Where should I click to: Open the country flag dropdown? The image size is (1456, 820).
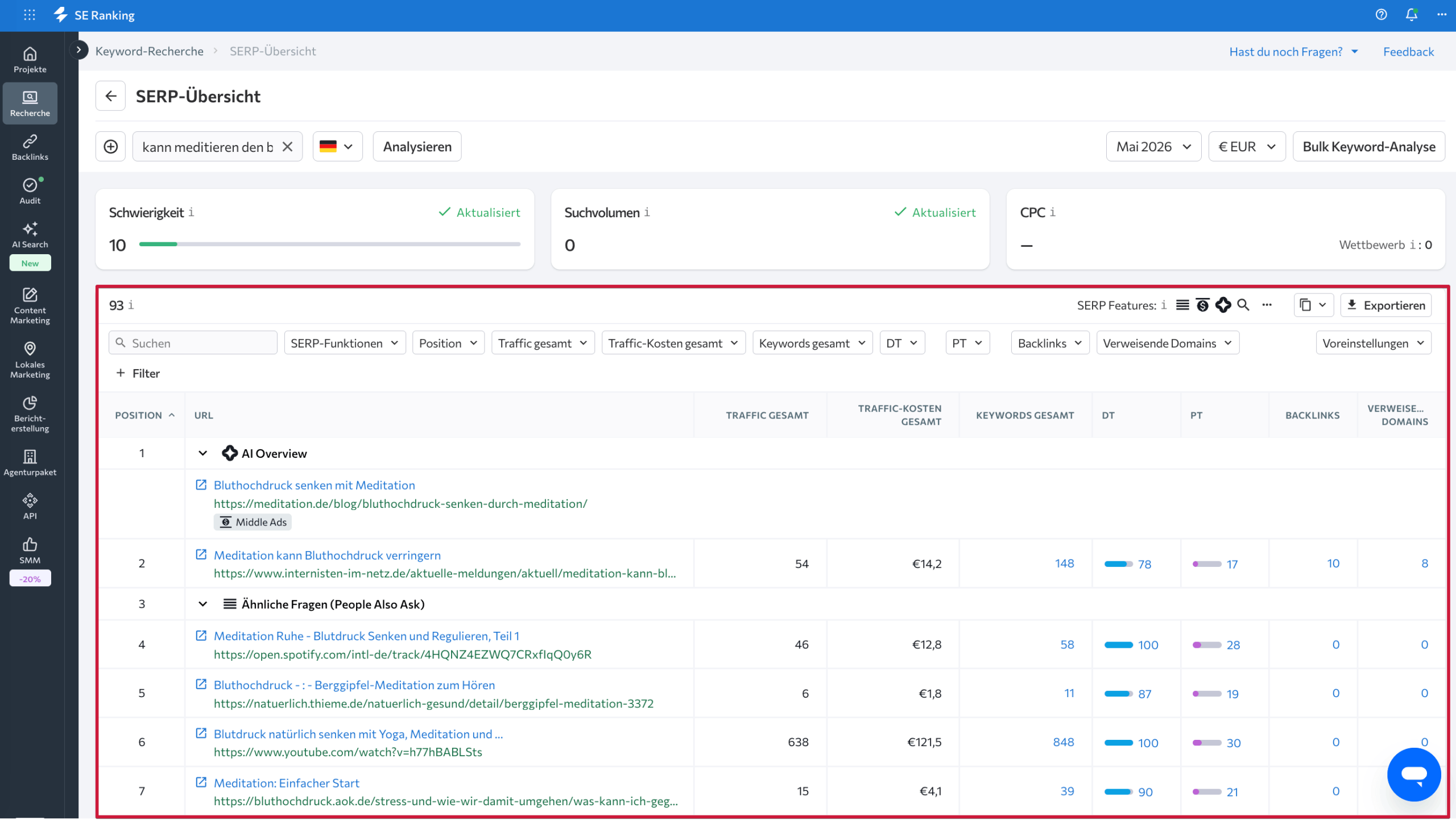click(x=337, y=147)
